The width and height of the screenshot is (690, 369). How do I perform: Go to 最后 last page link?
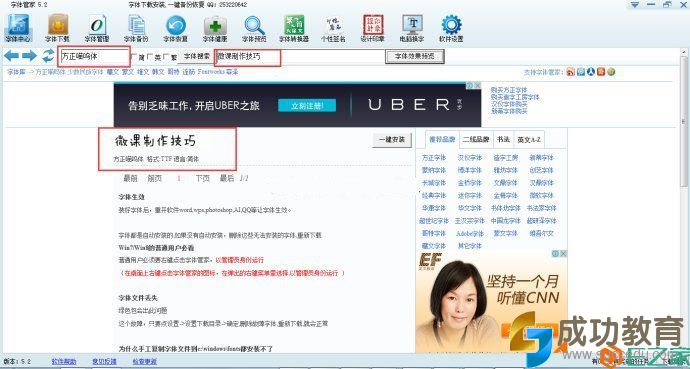227,178
